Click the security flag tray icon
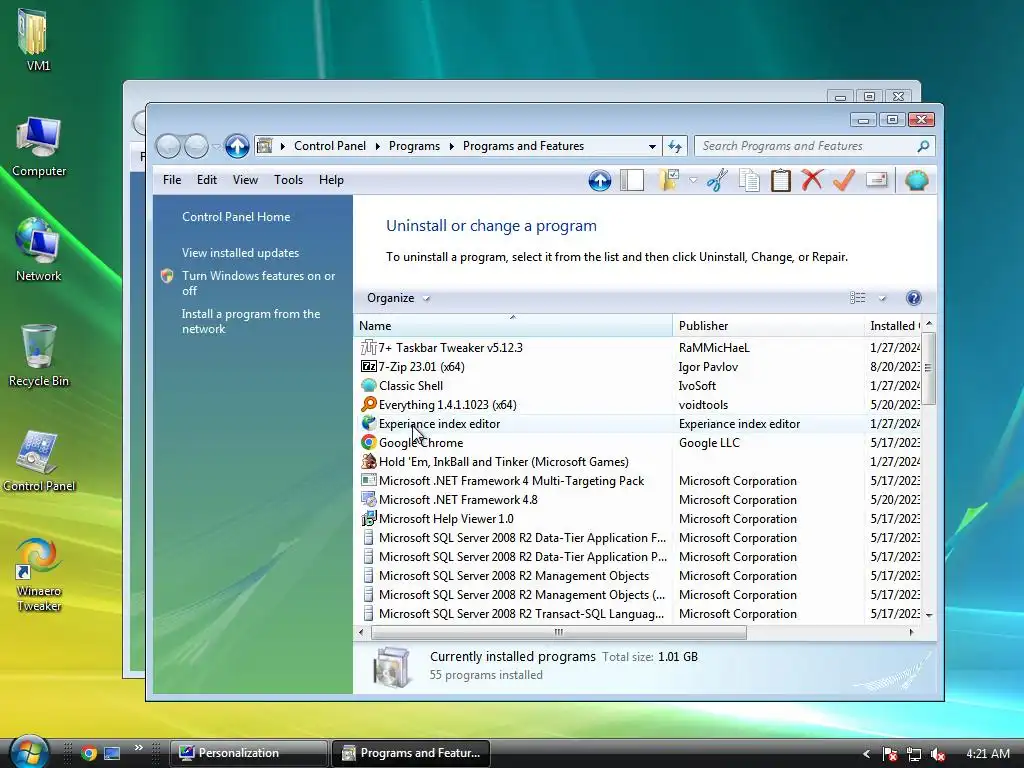Image resolution: width=1024 pixels, height=768 pixels. [889, 754]
